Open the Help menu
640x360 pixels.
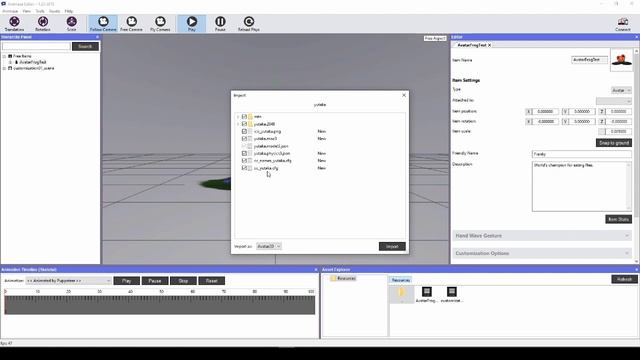[x=69, y=11]
